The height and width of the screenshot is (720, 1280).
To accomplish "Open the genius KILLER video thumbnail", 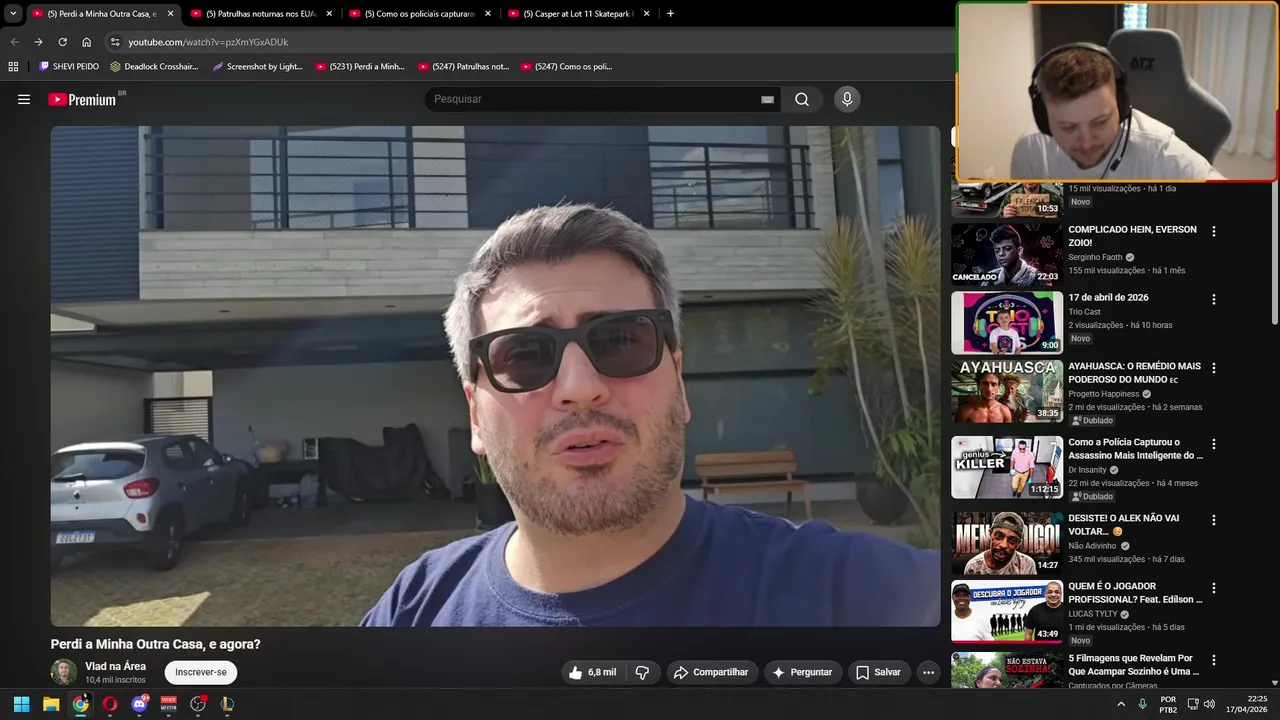I will 1006,467.
